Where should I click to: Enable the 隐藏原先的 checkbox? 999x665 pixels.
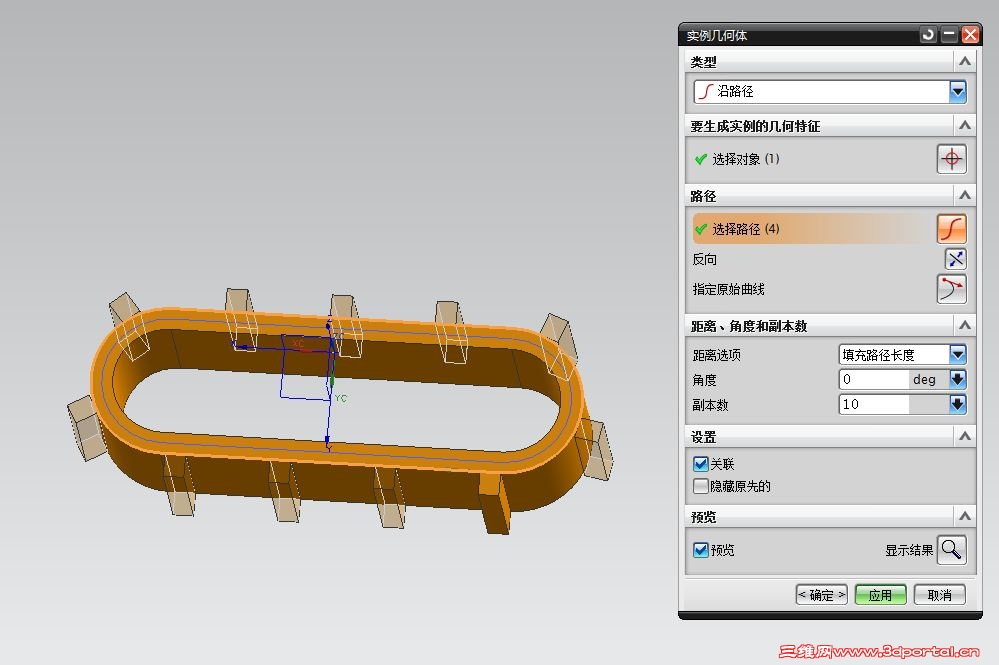701,486
